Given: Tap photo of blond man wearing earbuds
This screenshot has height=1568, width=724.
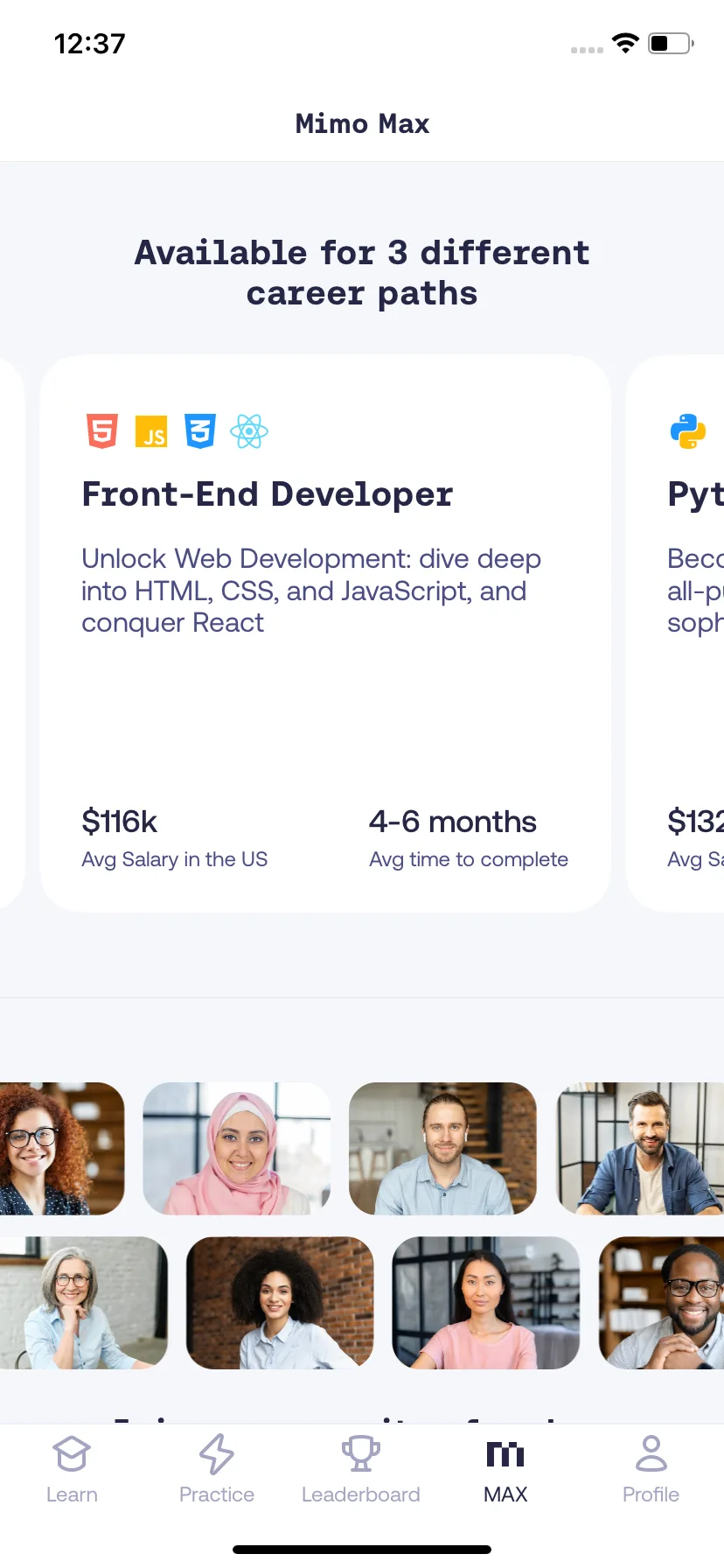Looking at the screenshot, I should (443, 1149).
